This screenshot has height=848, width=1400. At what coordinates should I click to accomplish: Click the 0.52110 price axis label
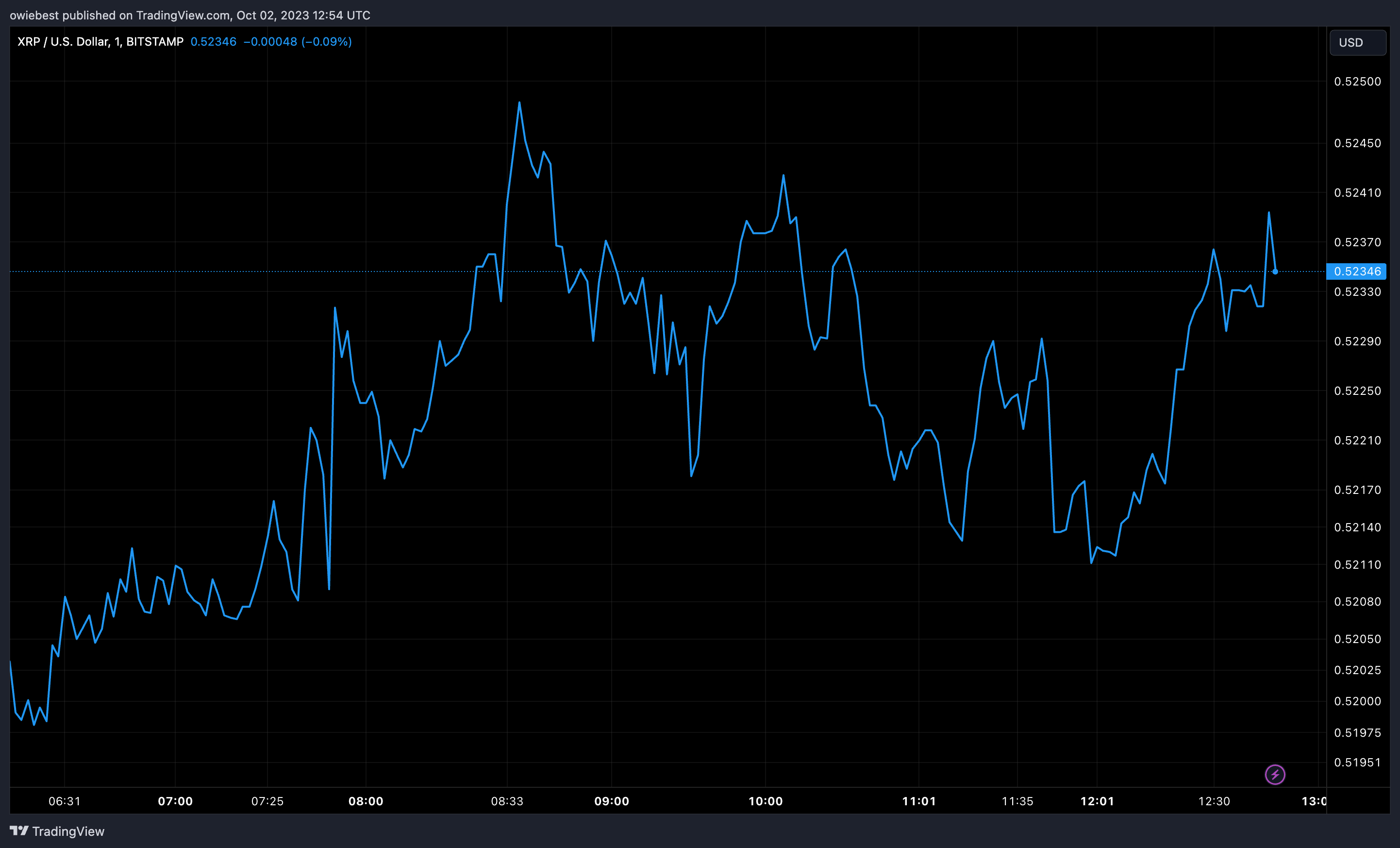1357,564
